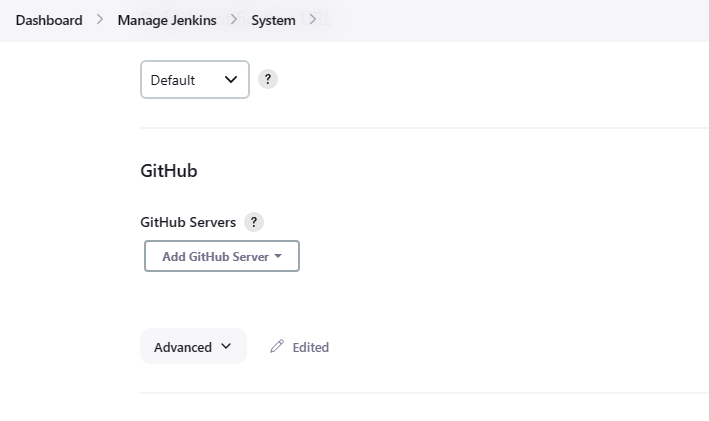
Task: Click the chevron after Dashboard breadcrumb
Action: (100, 20)
